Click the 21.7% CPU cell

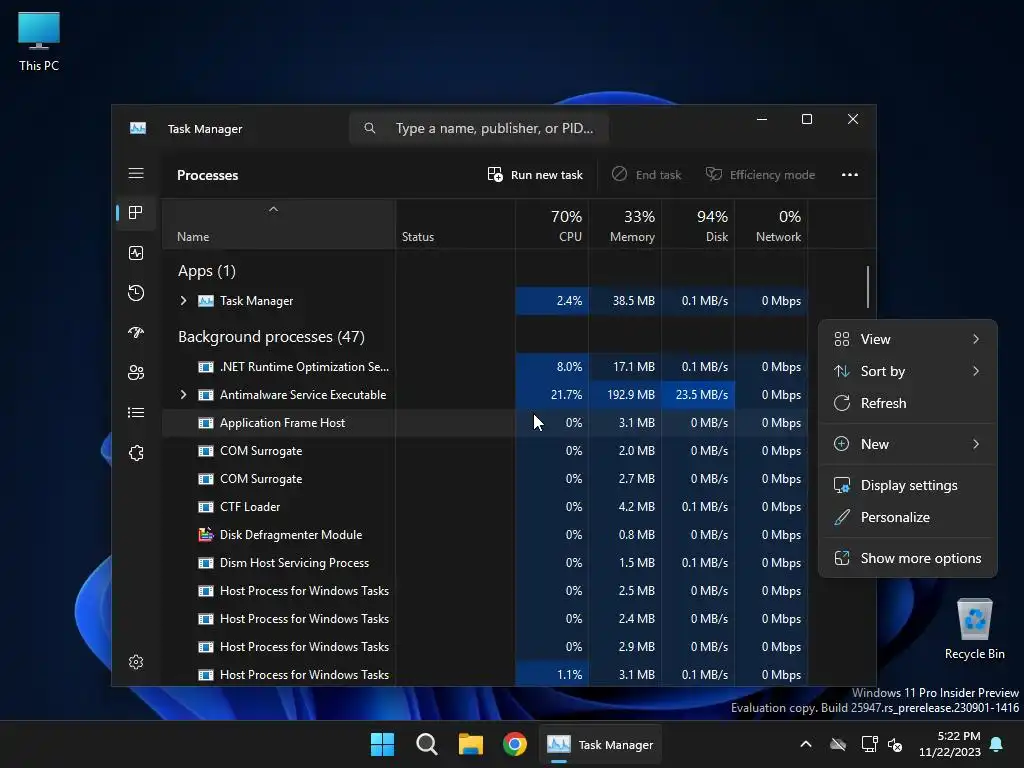point(552,394)
